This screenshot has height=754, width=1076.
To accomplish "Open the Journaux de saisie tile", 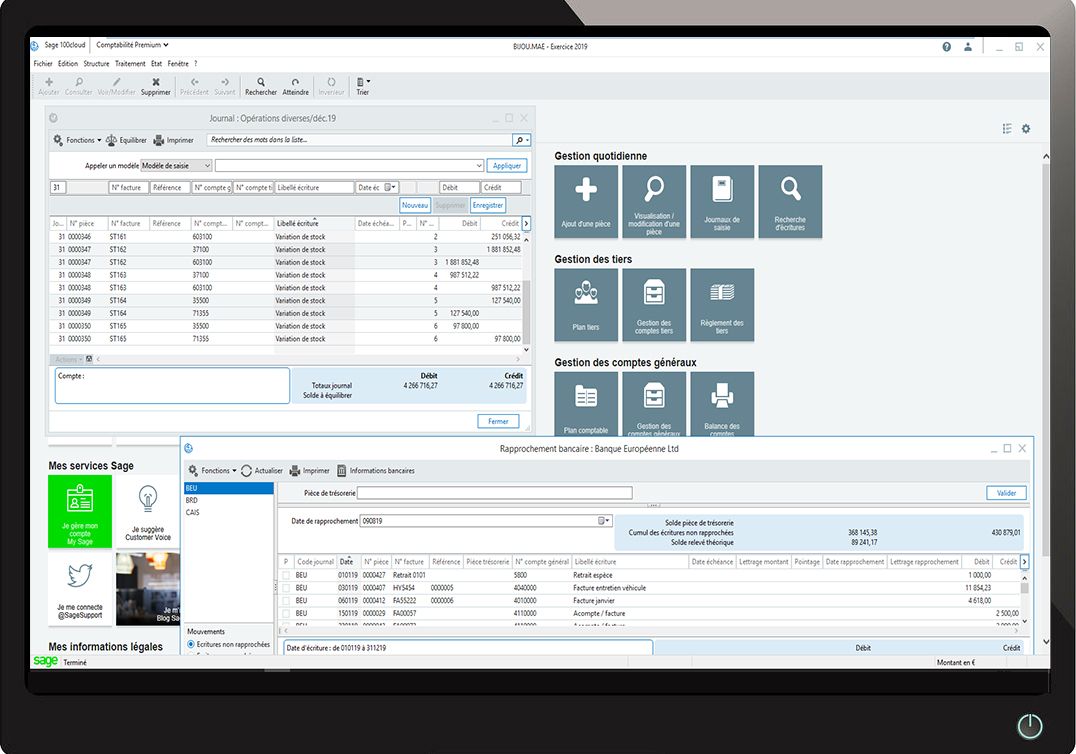I will [721, 200].
